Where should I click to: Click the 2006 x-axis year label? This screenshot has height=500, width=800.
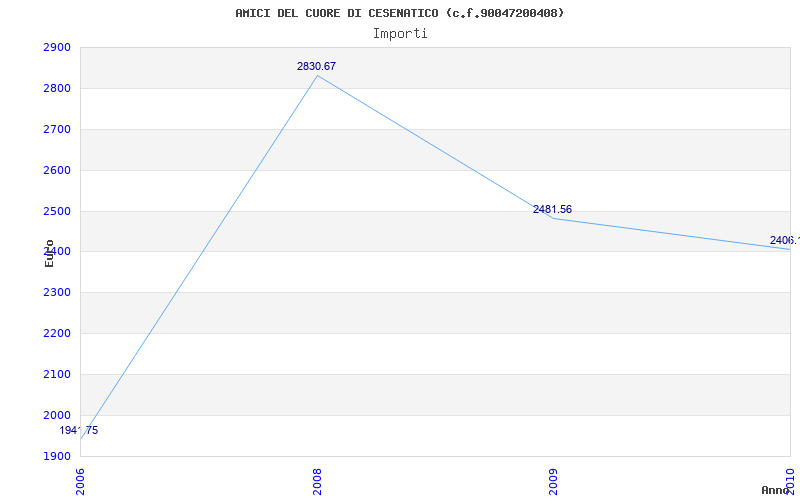coord(80,482)
